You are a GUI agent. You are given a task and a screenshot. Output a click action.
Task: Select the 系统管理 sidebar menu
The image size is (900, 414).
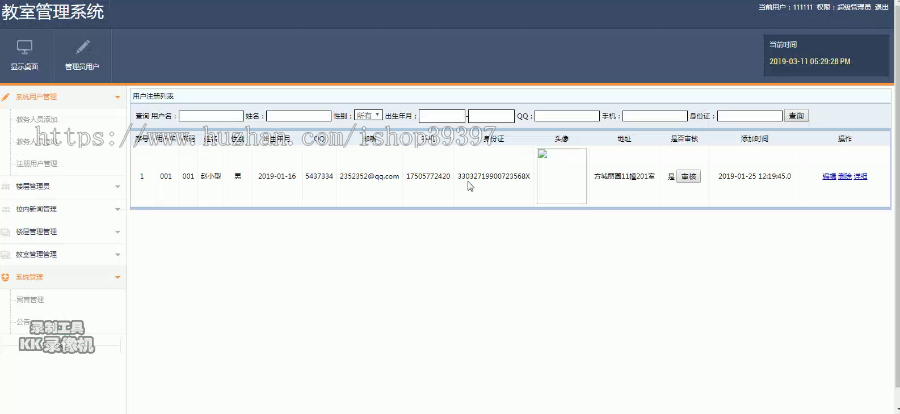pyautogui.click(x=29, y=277)
